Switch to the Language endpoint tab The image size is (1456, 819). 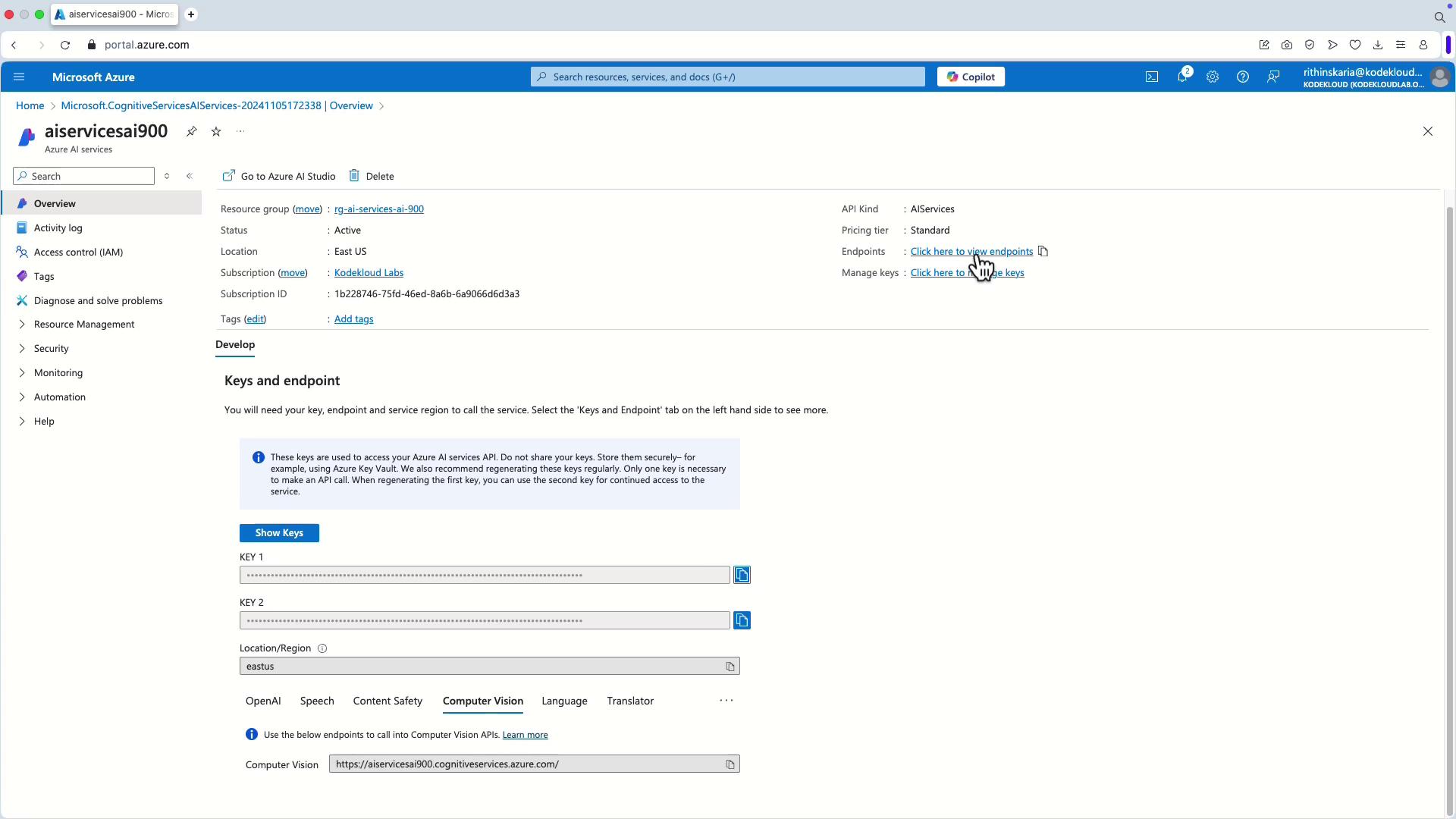(563, 701)
